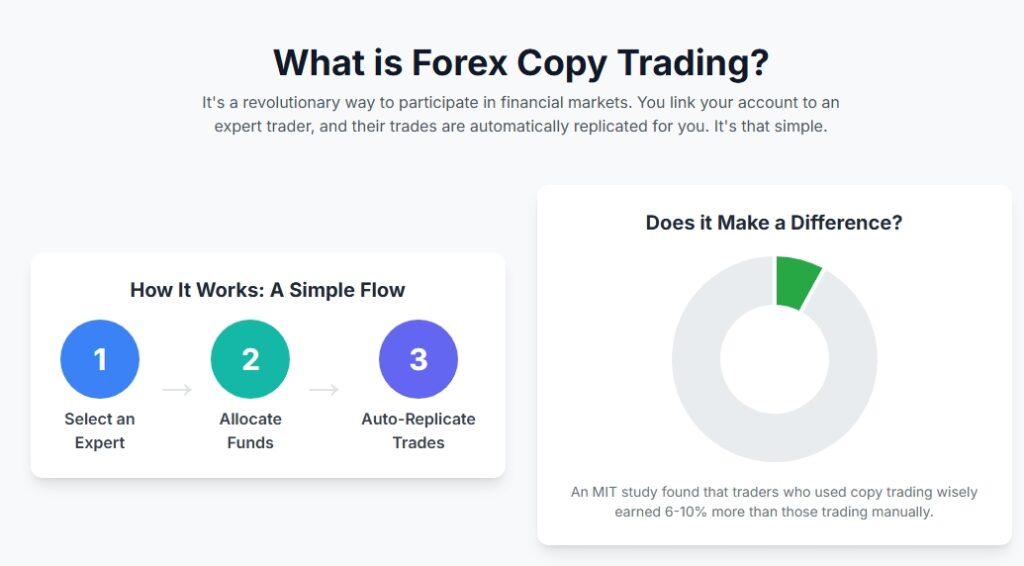Click the arrow between steps 2 and 3
Image resolution: width=1024 pixels, height=566 pixels.
[x=324, y=390]
